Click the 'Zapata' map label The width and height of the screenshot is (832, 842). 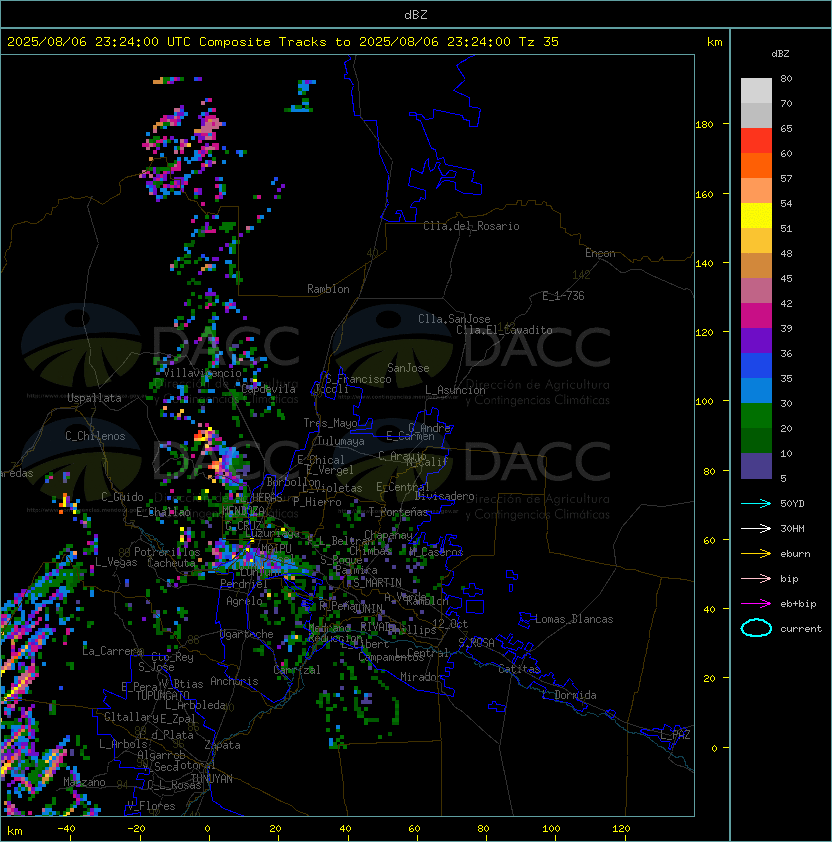(222, 745)
